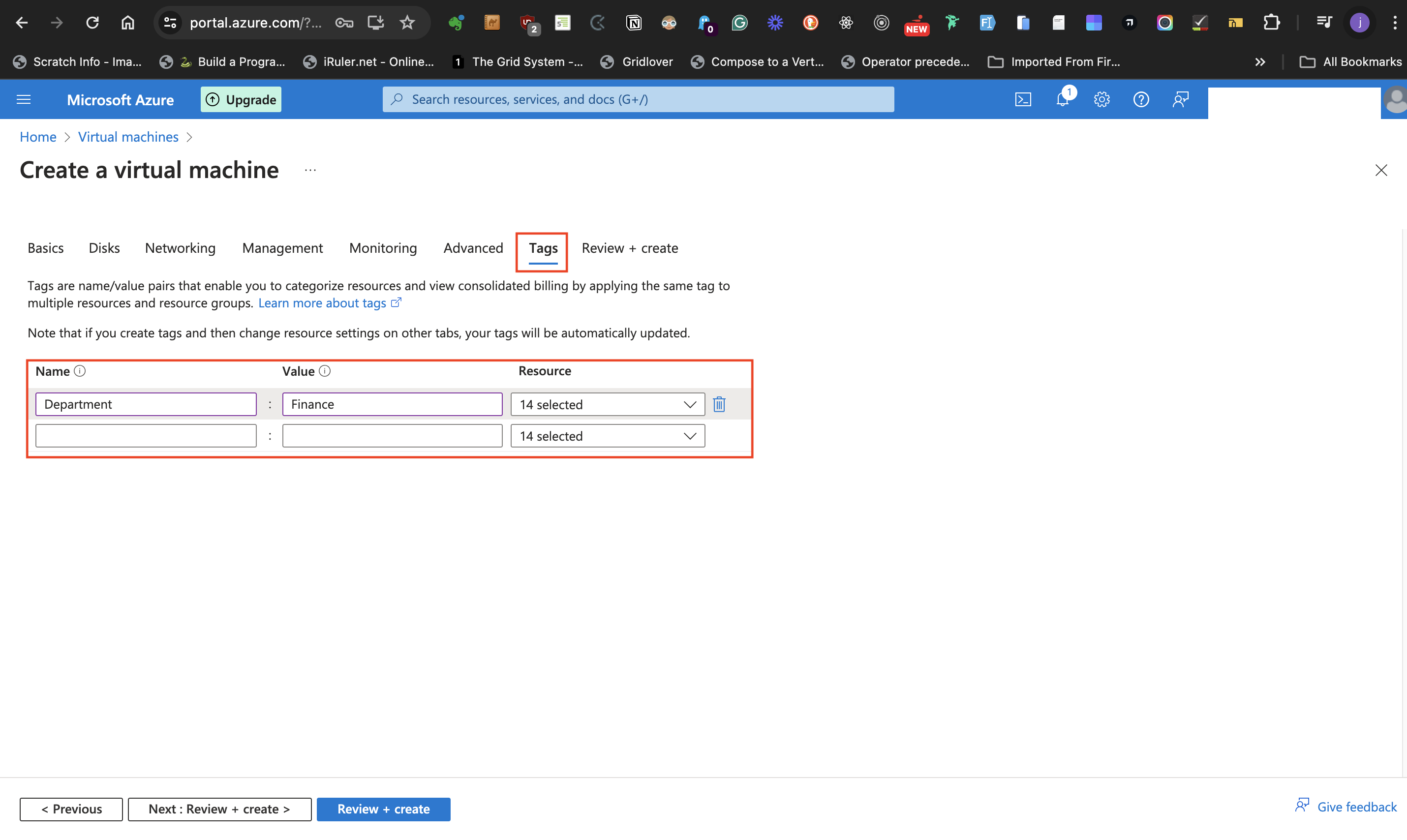The image size is (1407, 840).
Task: Open the help question mark icon
Action: point(1140,100)
